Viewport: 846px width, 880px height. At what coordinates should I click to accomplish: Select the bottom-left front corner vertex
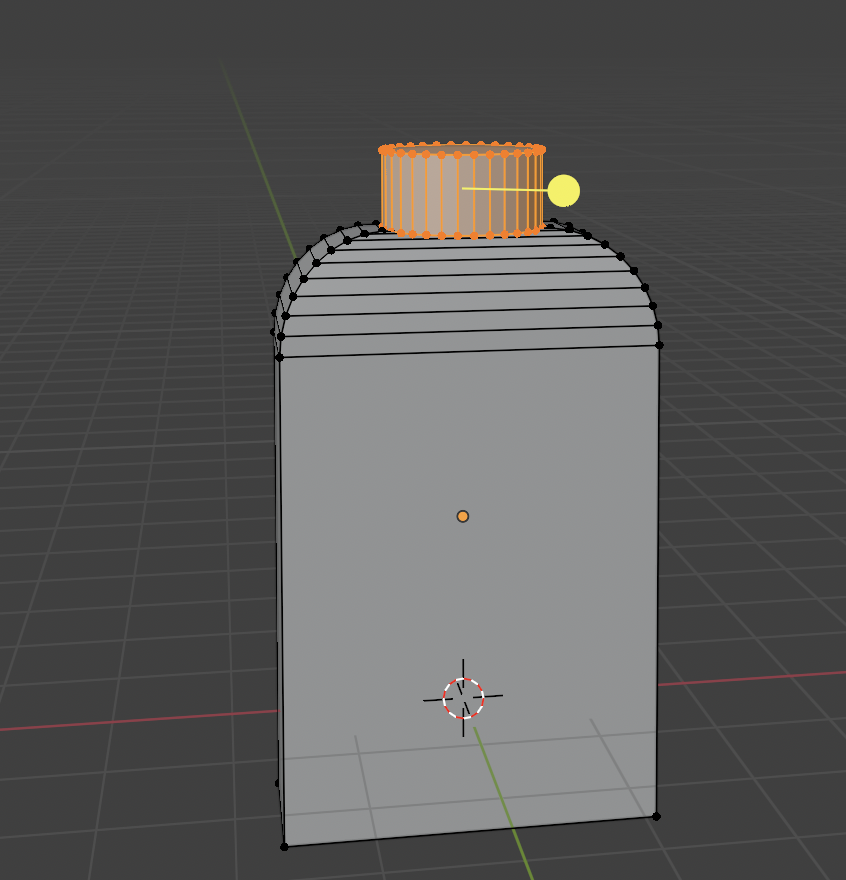coord(284,846)
